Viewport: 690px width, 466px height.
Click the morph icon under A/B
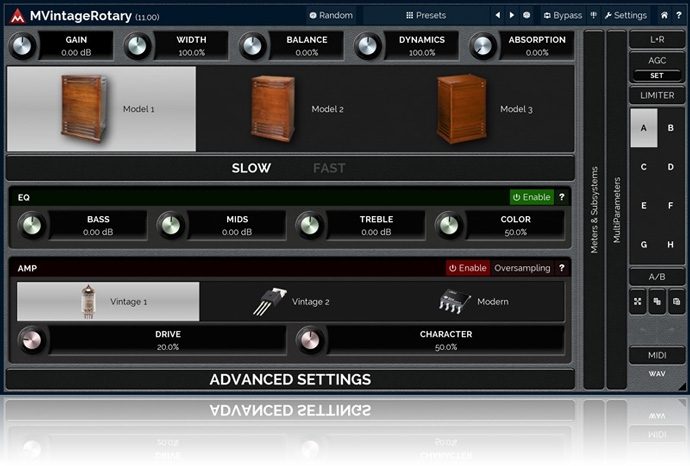coord(638,301)
